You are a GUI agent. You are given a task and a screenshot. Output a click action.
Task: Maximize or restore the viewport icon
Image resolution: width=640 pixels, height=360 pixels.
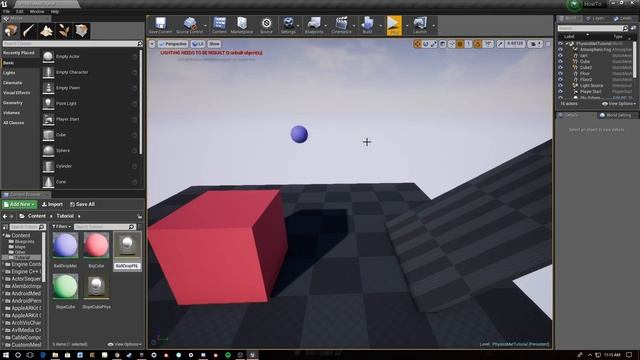pos(548,44)
